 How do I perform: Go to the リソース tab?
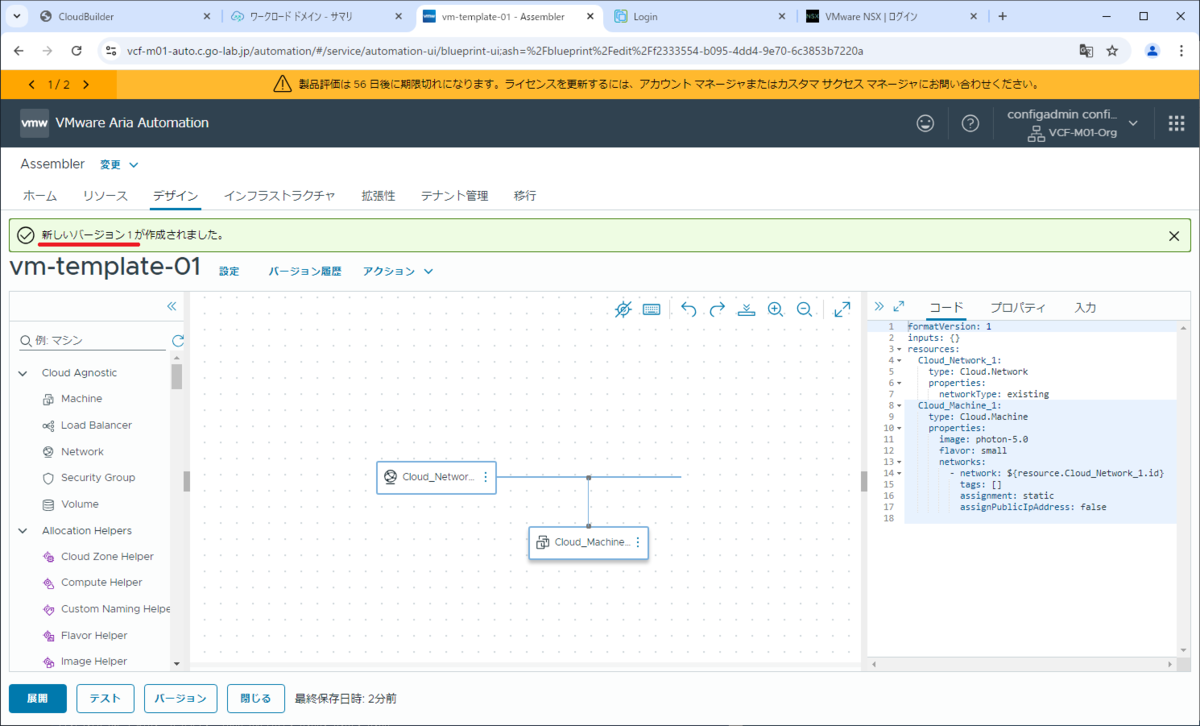click(105, 196)
